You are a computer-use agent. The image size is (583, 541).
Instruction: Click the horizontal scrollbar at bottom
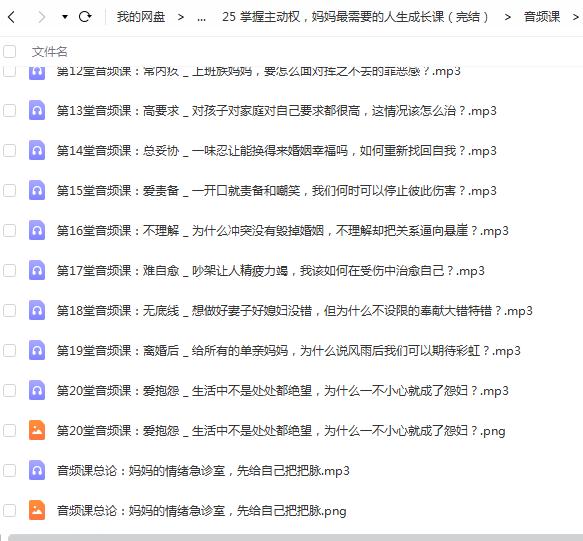[295, 538]
